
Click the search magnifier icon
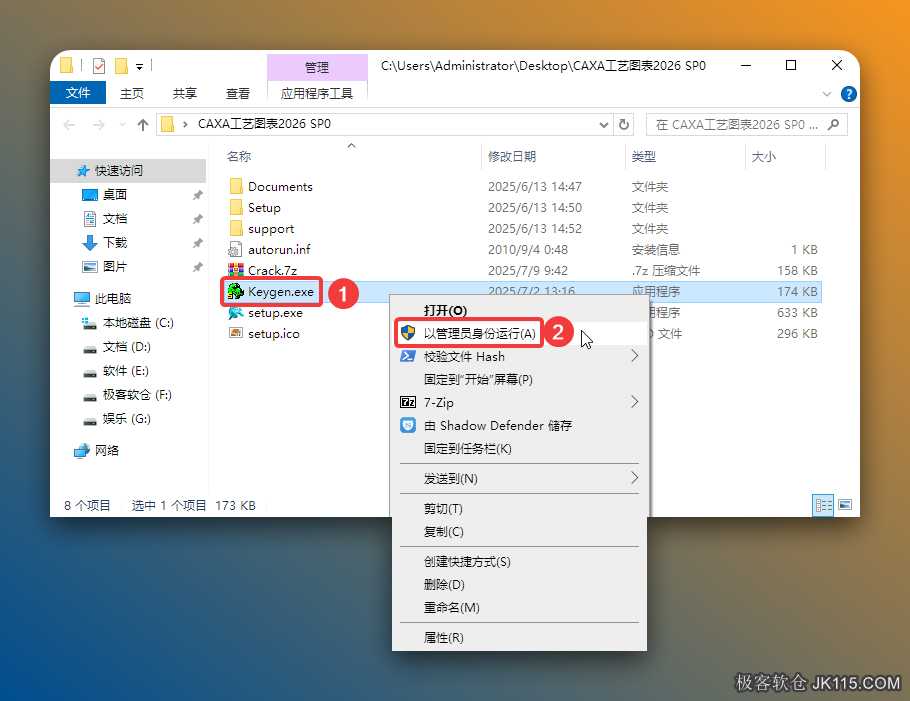point(834,124)
